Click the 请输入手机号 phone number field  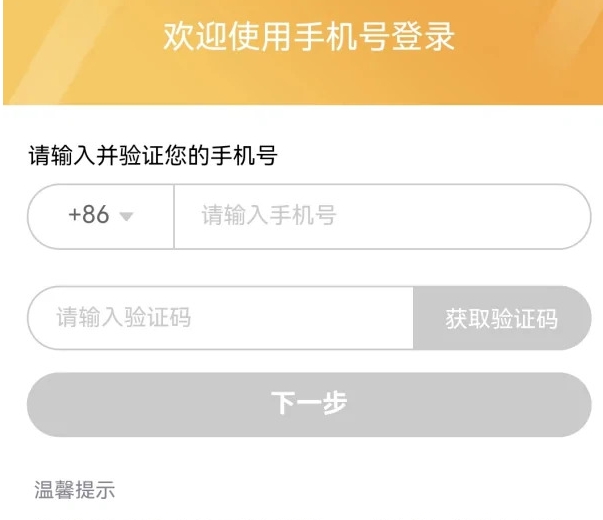380,216
